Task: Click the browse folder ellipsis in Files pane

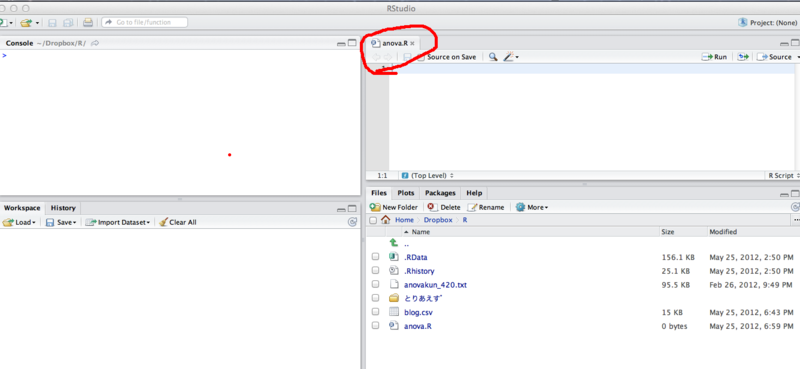Action: coord(796,220)
